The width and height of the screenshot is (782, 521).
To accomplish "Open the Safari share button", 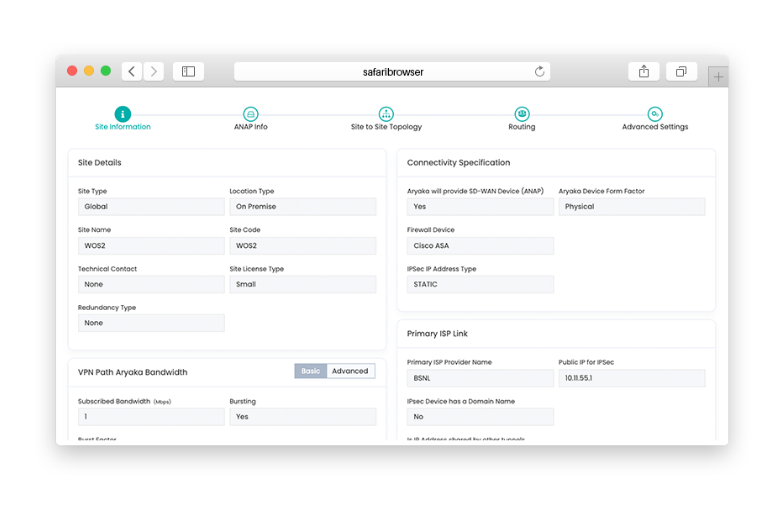I will coord(644,71).
